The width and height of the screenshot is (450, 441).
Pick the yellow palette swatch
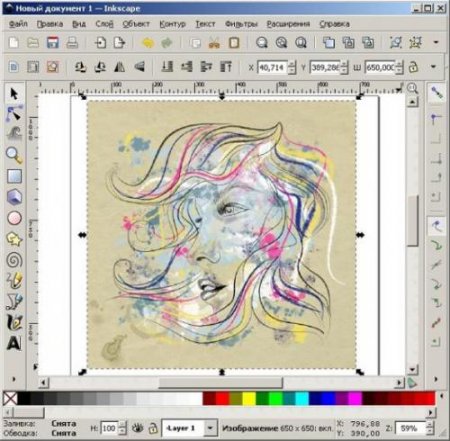[249, 398]
